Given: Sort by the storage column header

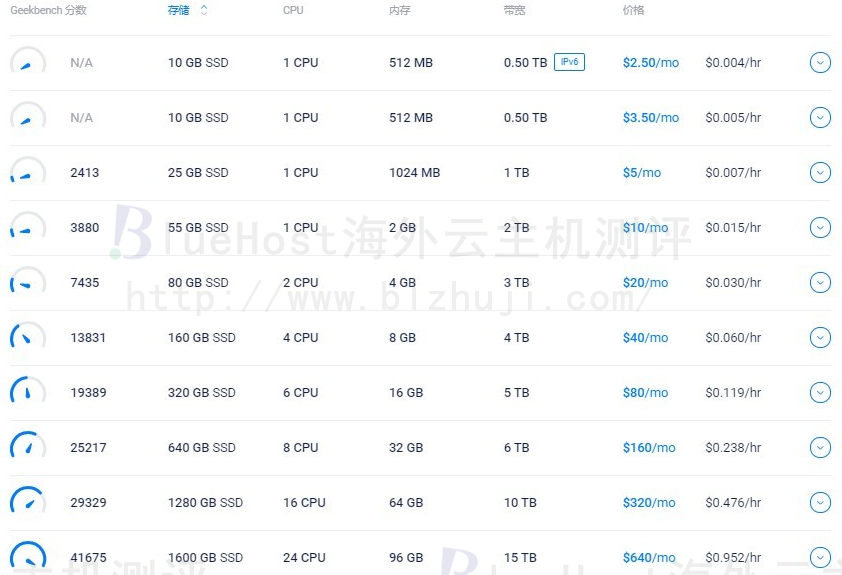Looking at the screenshot, I should [x=178, y=10].
